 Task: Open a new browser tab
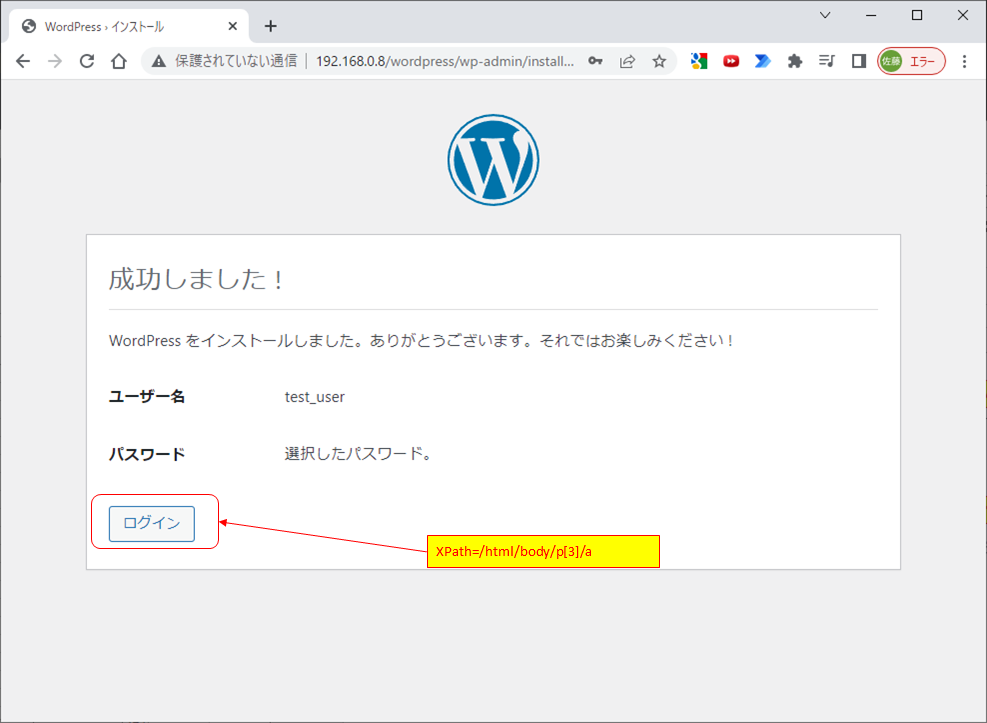click(271, 26)
